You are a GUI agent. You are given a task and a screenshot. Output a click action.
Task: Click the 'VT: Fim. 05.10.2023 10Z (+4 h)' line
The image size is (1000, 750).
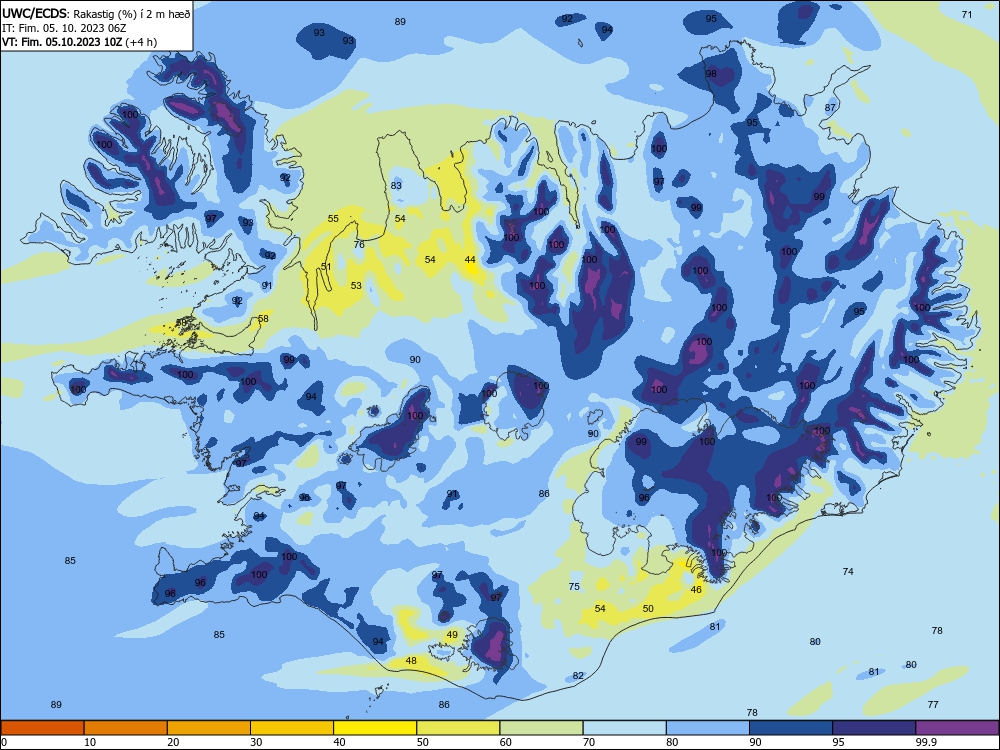click(x=79, y=42)
